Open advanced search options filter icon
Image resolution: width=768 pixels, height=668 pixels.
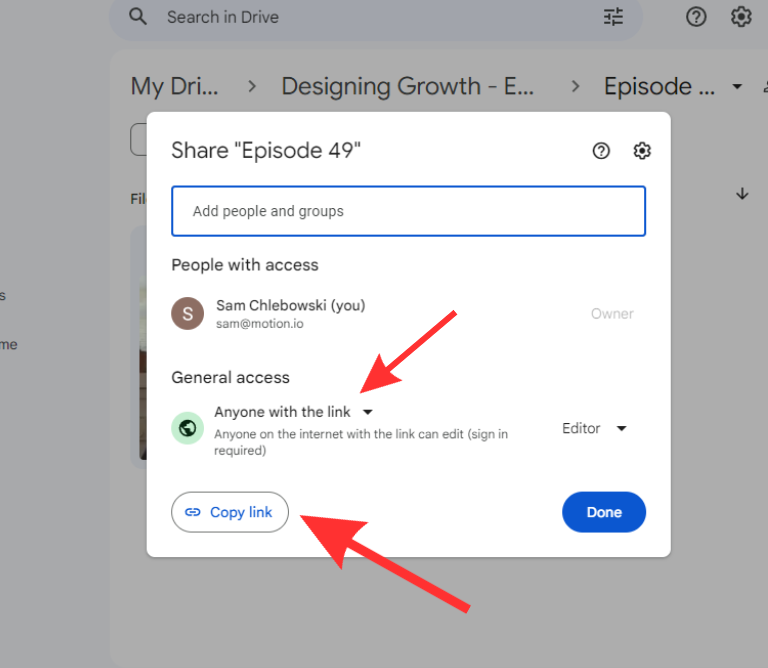(x=613, y=17)
